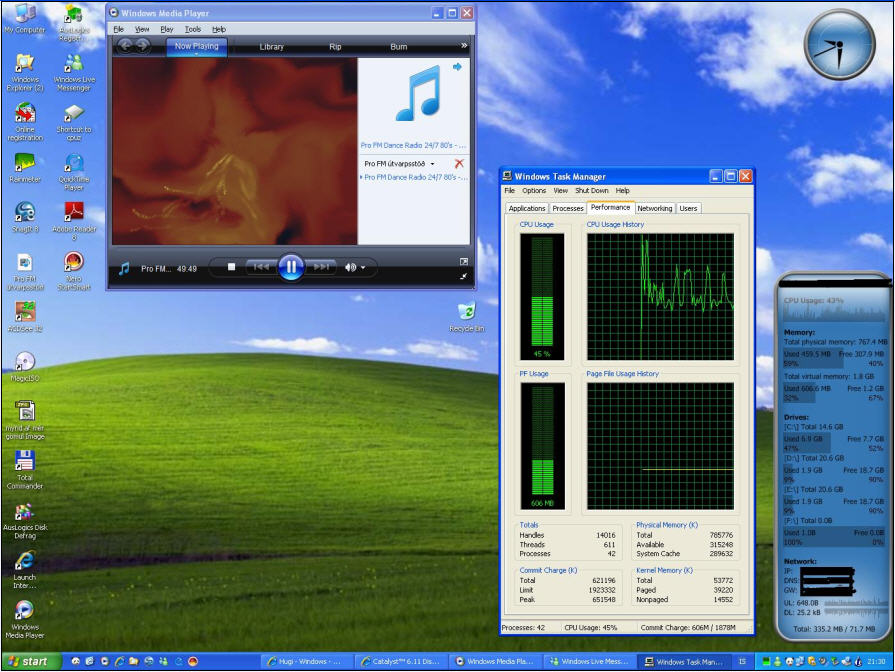Click the IS language indicator on the taskbar

click(742, 662)
